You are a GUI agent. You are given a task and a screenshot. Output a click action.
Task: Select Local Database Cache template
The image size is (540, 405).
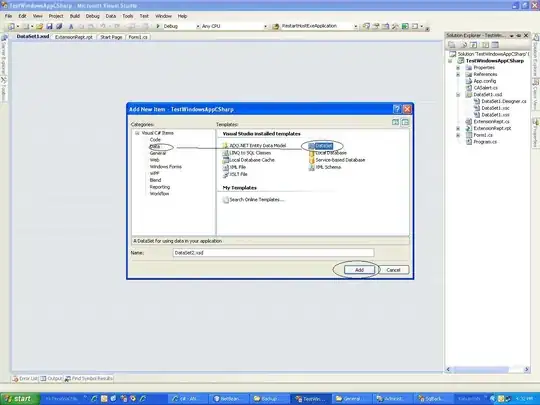[249, 160]
